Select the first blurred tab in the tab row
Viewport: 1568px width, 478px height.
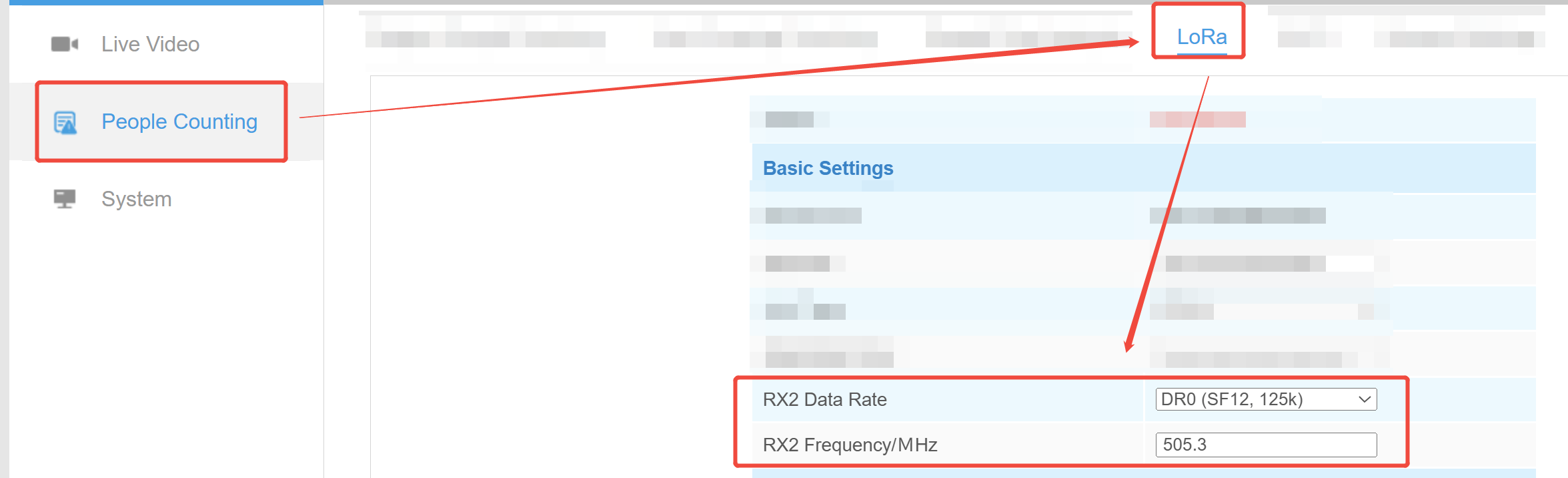[x=485, y=39]
